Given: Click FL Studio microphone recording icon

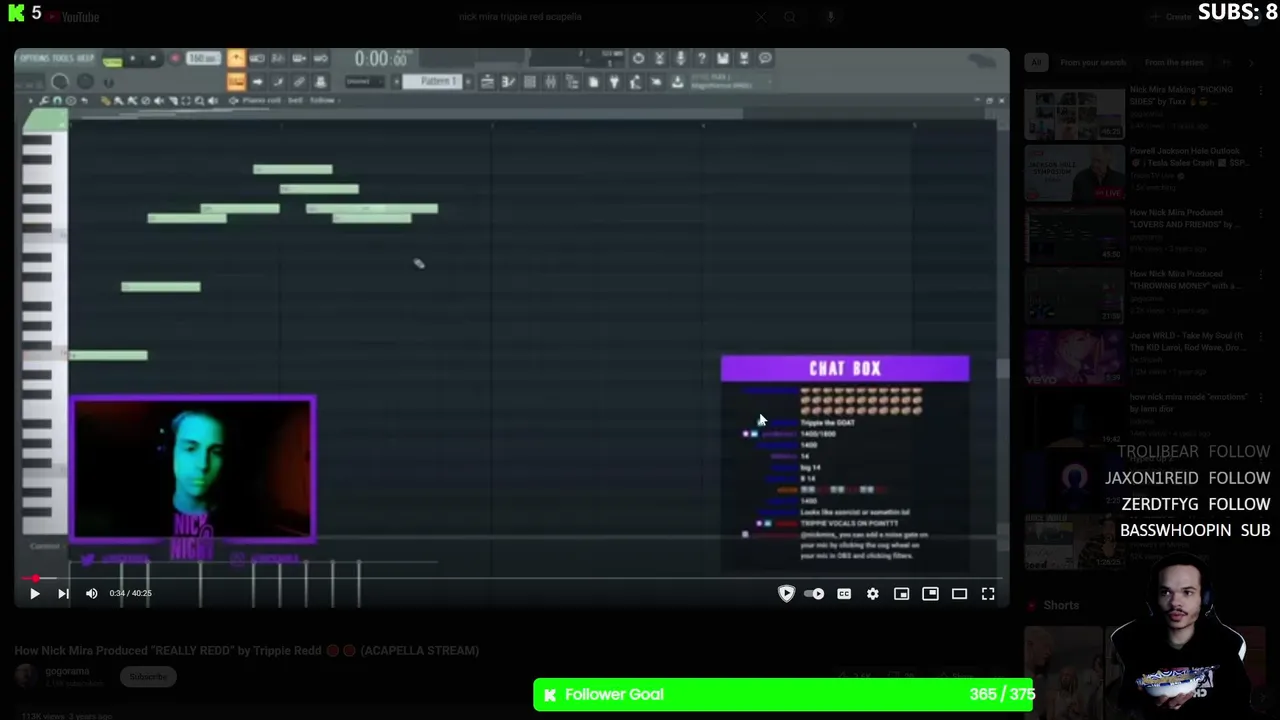Looking at the screenshot, I should tap(681, 58).
